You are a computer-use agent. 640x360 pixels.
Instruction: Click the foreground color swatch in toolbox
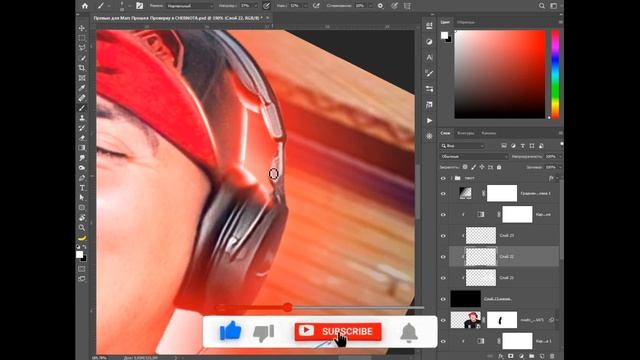[x=80, y=254]
